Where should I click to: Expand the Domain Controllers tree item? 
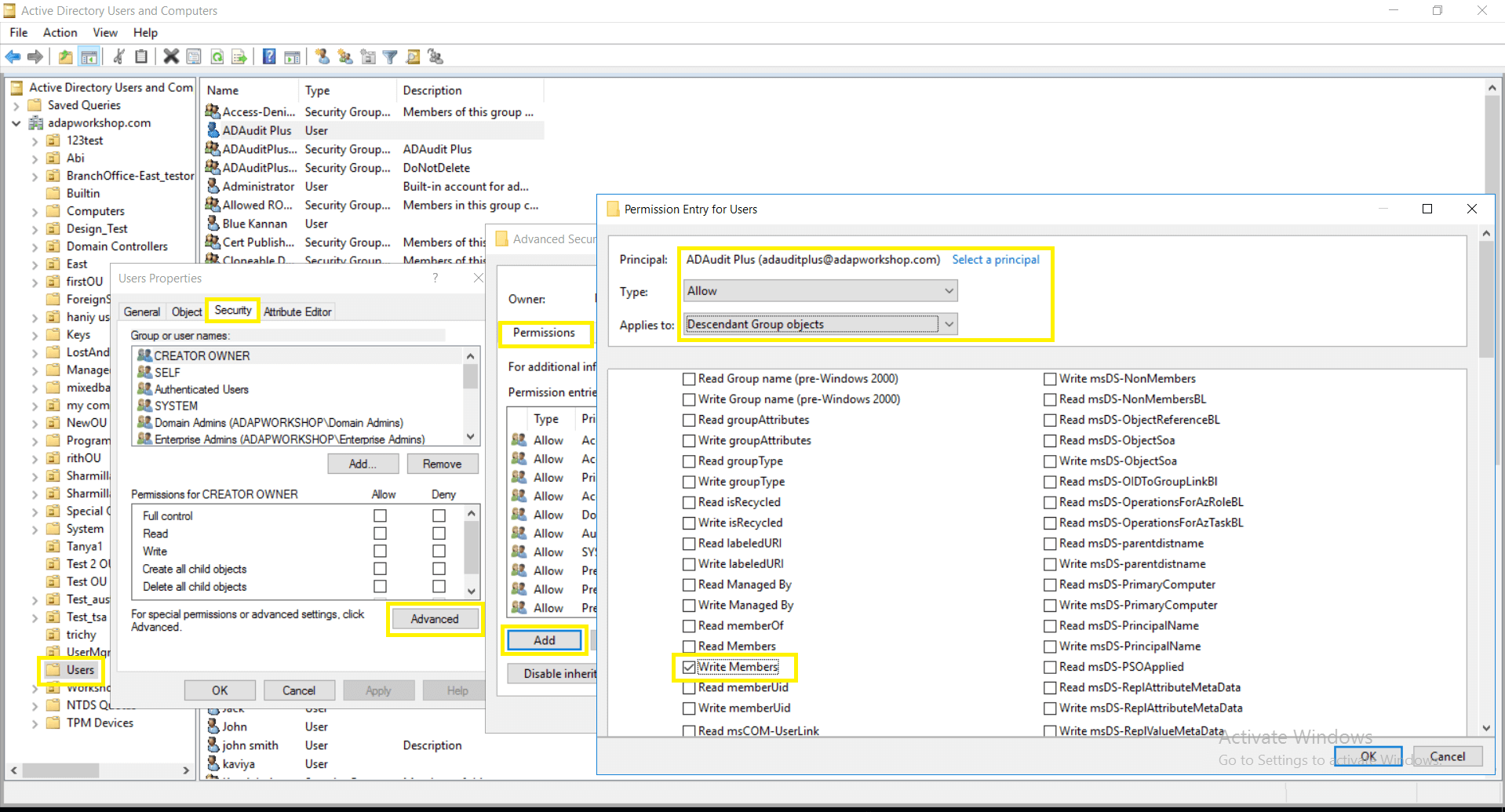33,246
